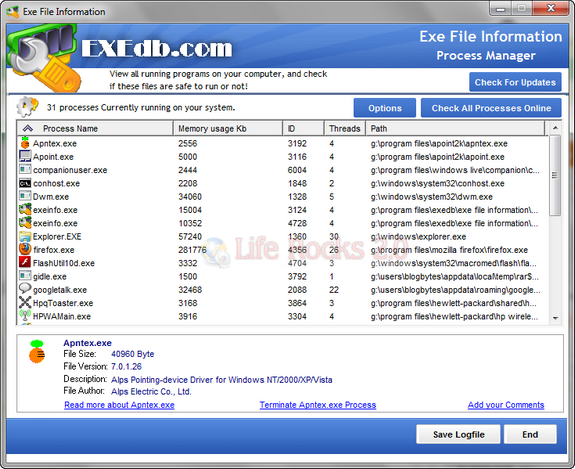This screenshot has height=469, width=575.
Task: Select the Apntex.exe process row
Action: tap(282, 143)
